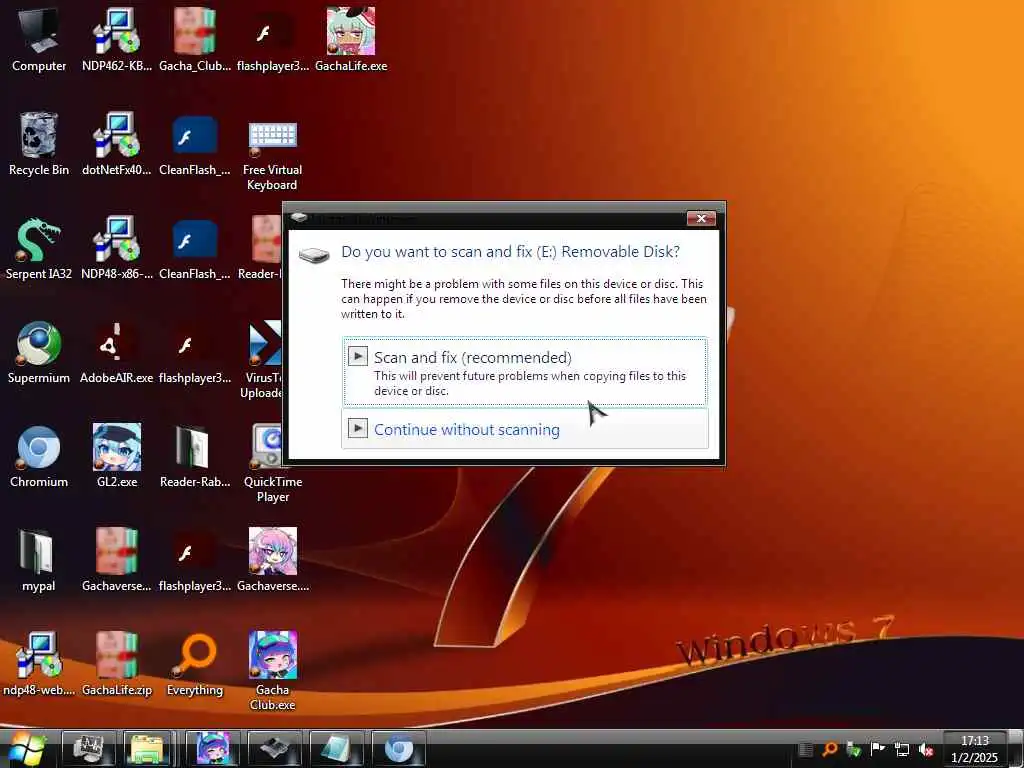Open the mypal folder icon
The height and width of the screenshot is (768, 1024).
(38, 560)
